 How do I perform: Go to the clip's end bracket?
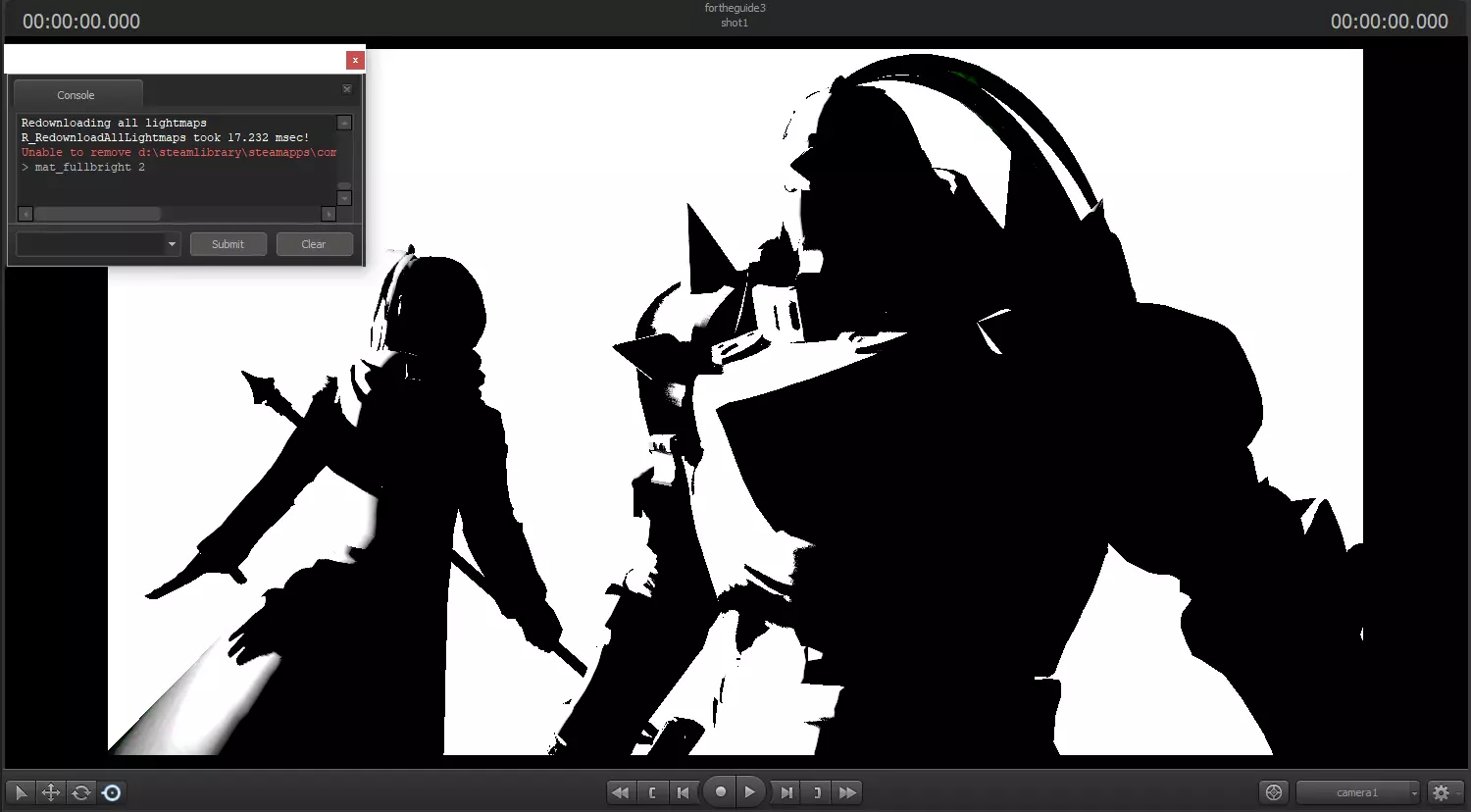click(x=817, y=792)
